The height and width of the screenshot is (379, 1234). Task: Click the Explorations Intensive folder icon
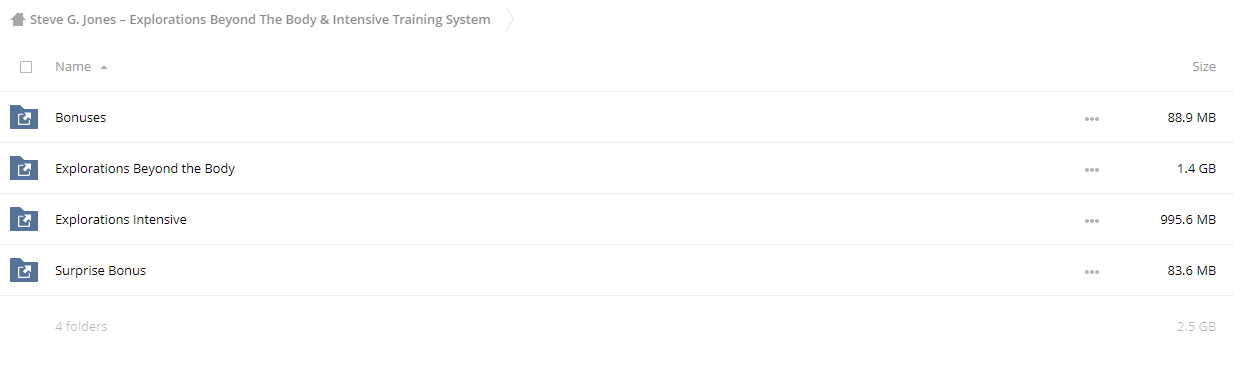(x=24, y=220)
